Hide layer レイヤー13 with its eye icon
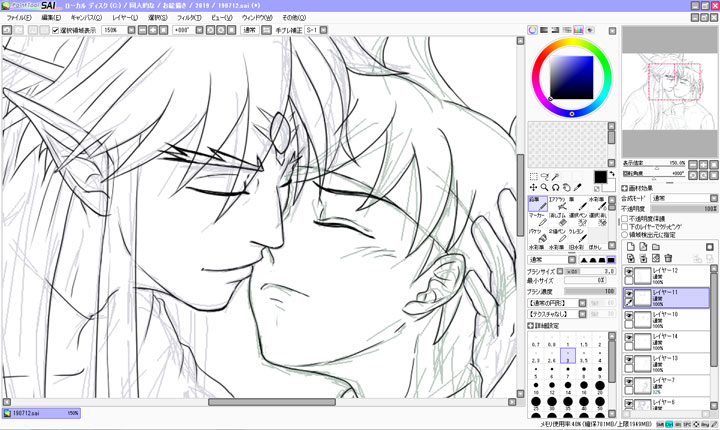Viewport: 720px width, 430px height. 629,359
